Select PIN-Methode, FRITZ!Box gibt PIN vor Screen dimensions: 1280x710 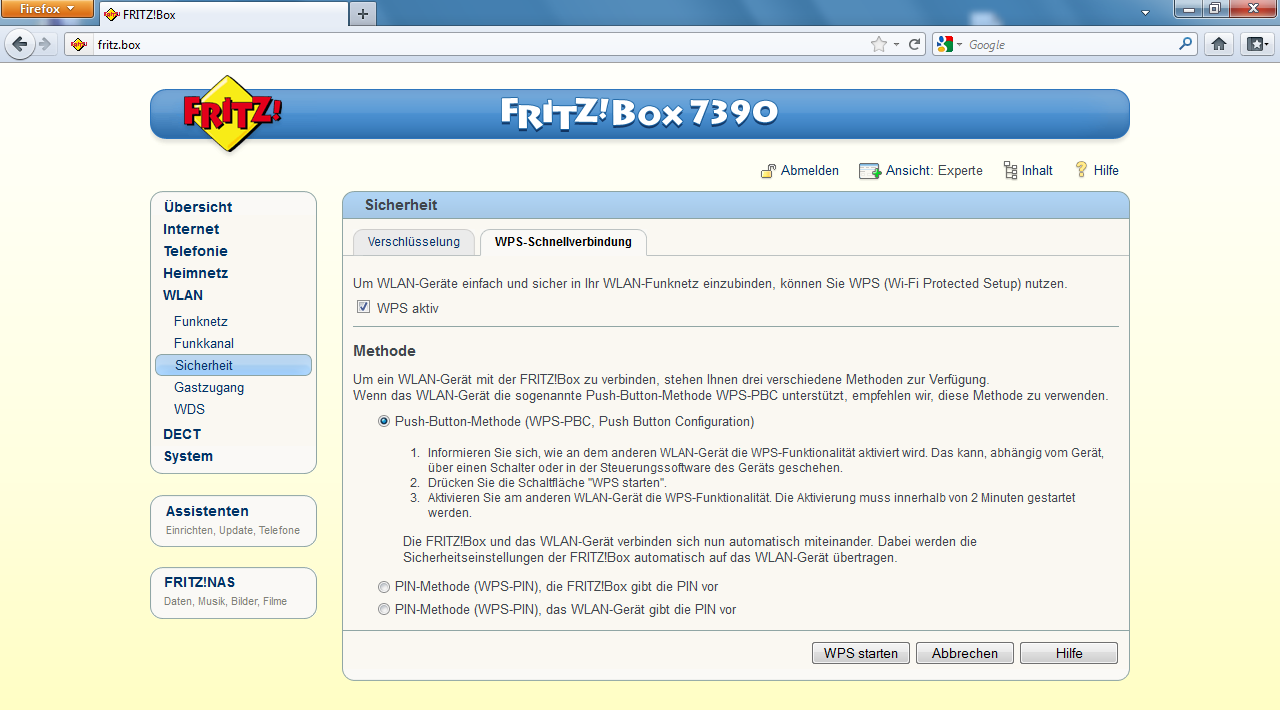[x=384, y=587]
